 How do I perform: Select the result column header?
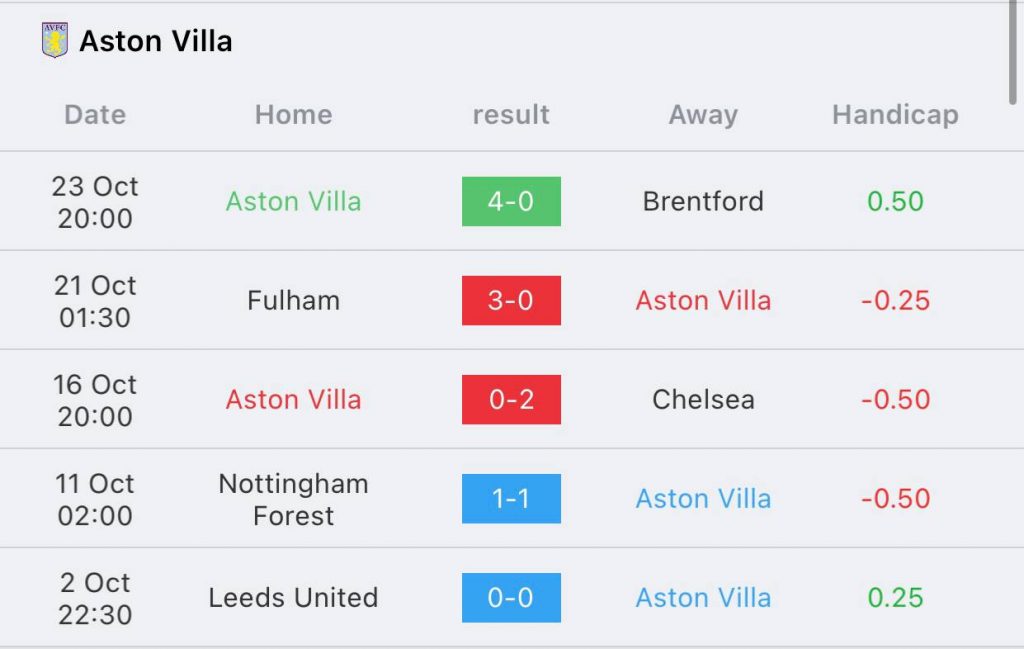coord(511,115)
